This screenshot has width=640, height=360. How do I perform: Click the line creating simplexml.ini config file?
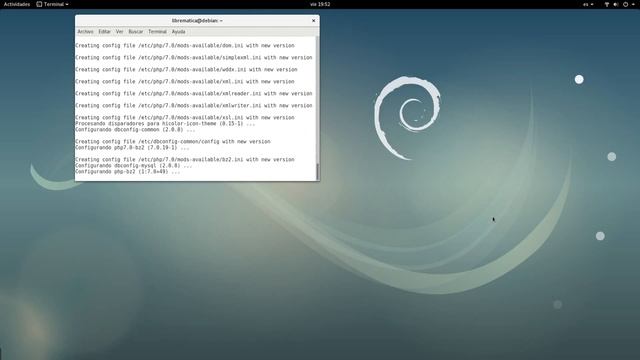coord(193,58)
